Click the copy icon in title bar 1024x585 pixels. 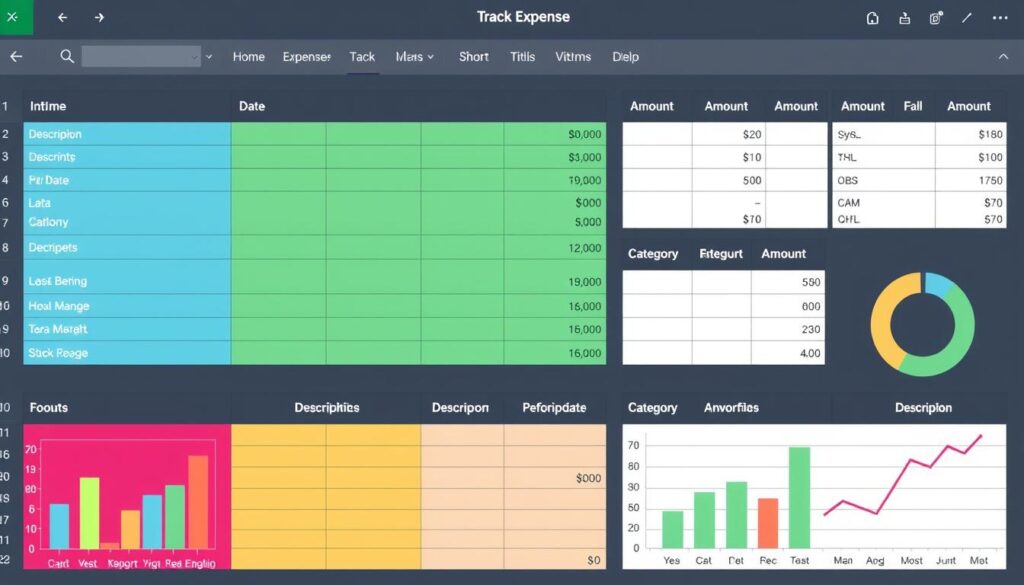tap(936, 18)
